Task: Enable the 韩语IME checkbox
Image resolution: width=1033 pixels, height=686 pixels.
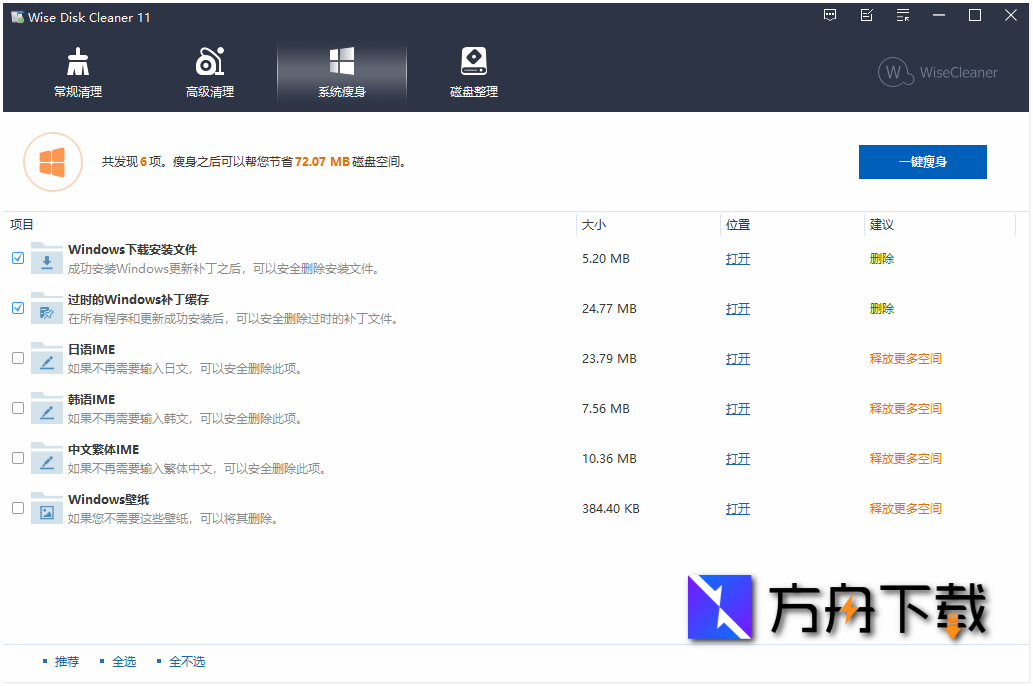Action: [17, 408]
